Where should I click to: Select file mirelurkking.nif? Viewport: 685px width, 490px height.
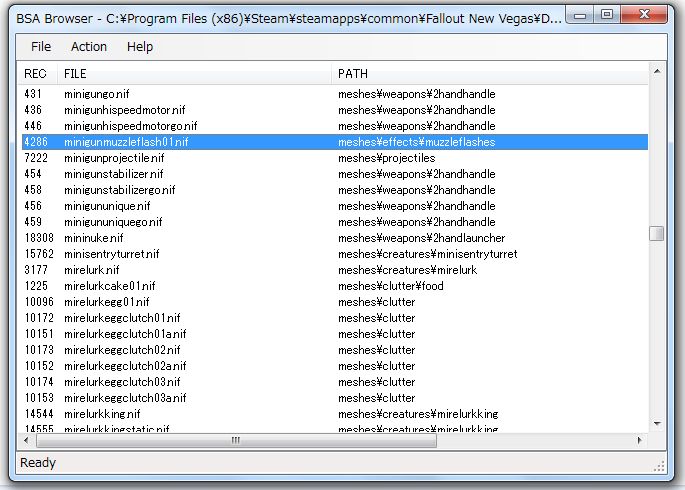tap(102, 414)
